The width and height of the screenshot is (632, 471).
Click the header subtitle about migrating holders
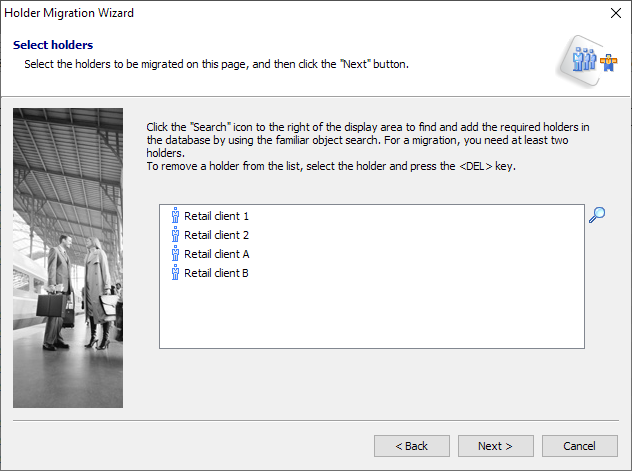216,64
